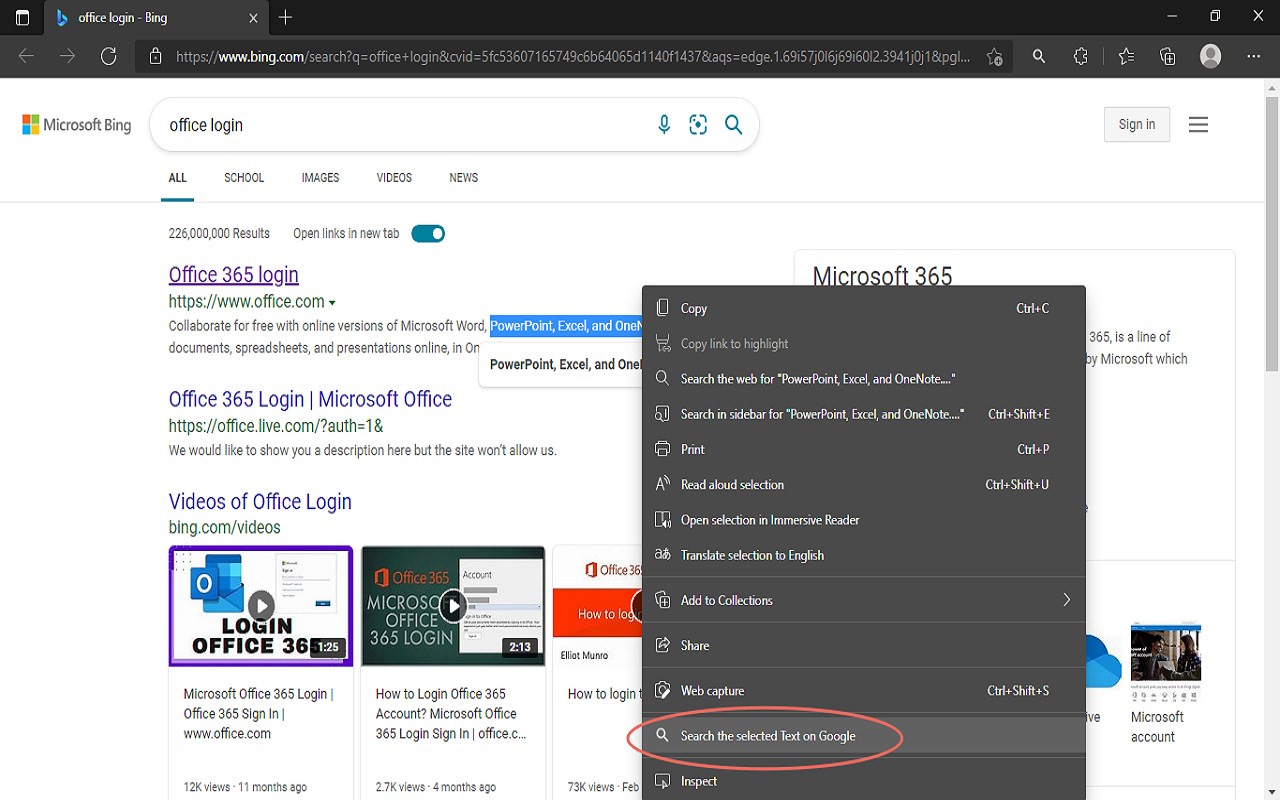The image size is (1280, 800).
Task: Toggle 'Open links in new tab' switch
Action: pos(428,234)
